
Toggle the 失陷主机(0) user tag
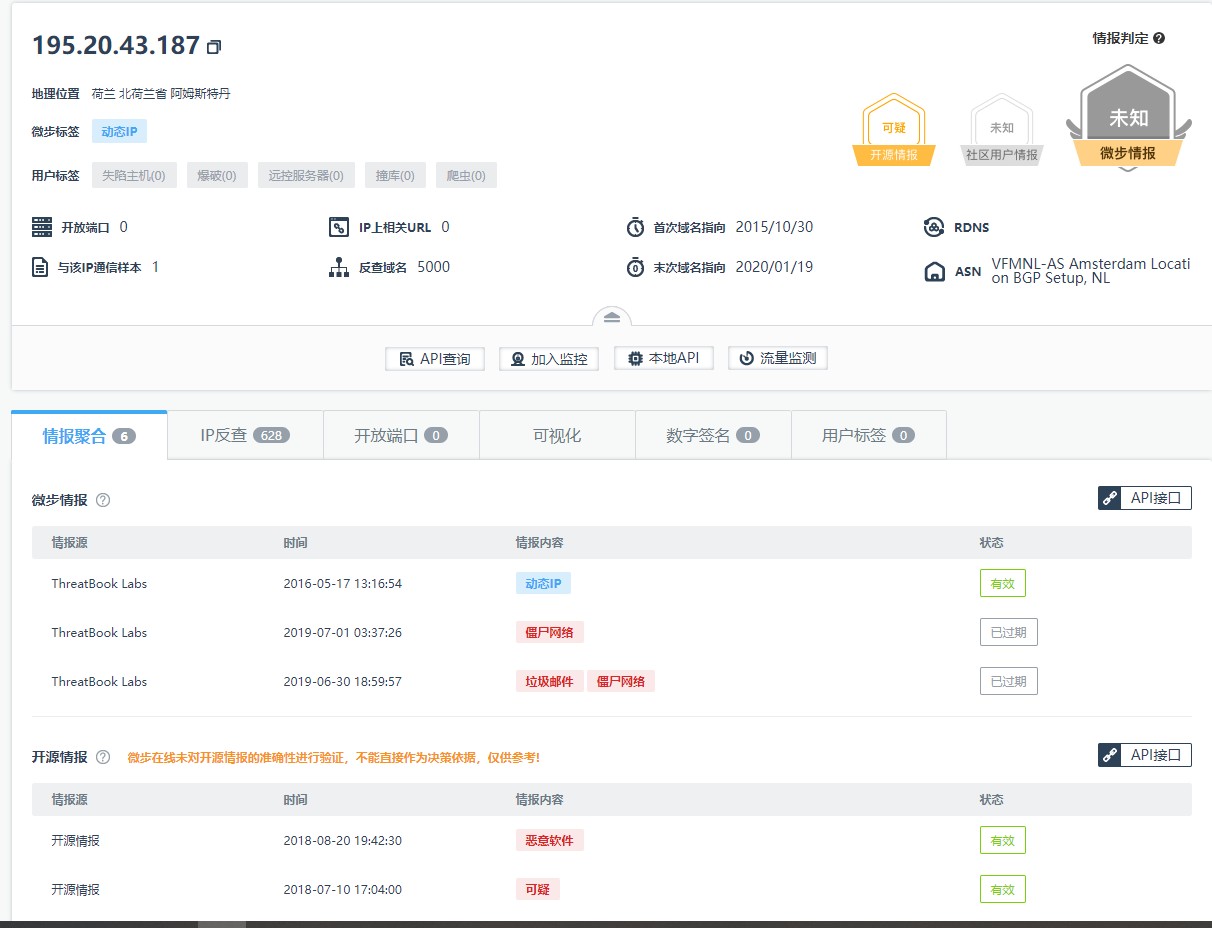click(134, 176)
